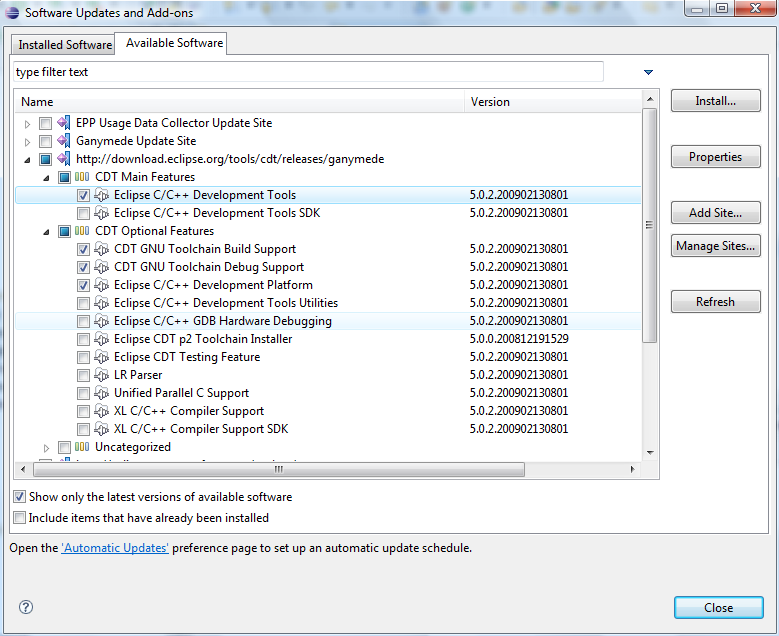The width and height of the screenshot is (779, 636).
Task: Toggle Show only the latest versions option
Action: coord(19,496)
